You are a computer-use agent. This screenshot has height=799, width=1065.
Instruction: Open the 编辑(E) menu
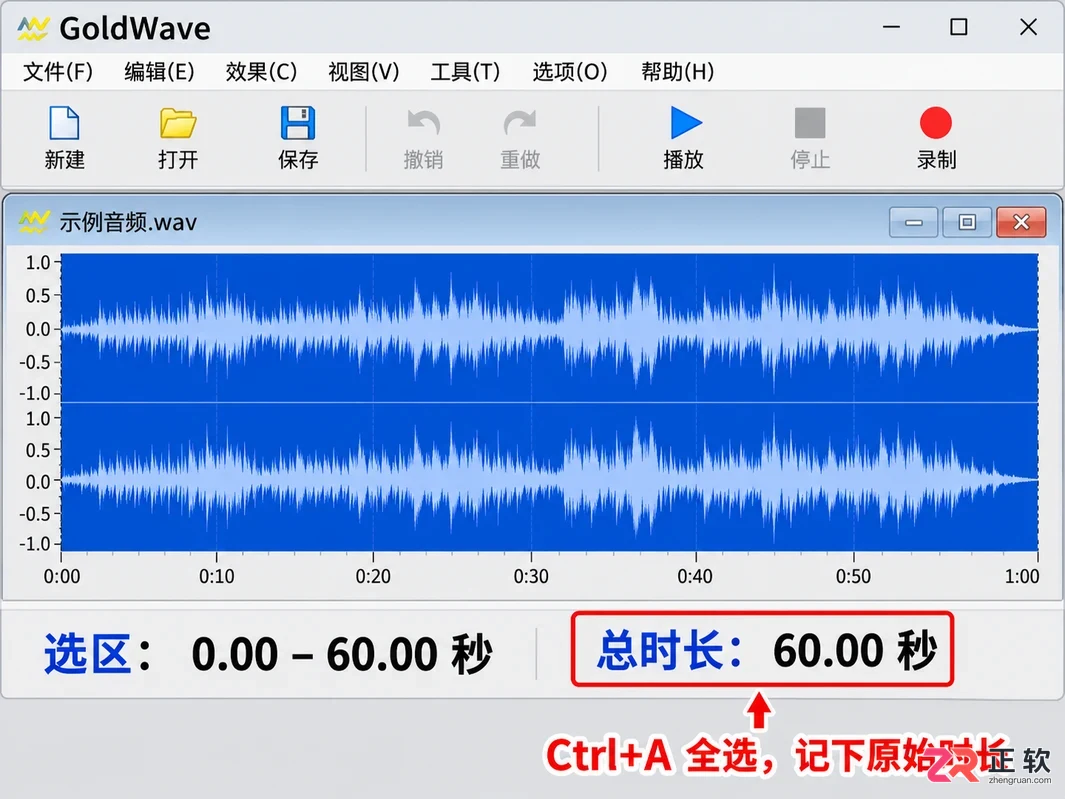(x=159, y=71)
